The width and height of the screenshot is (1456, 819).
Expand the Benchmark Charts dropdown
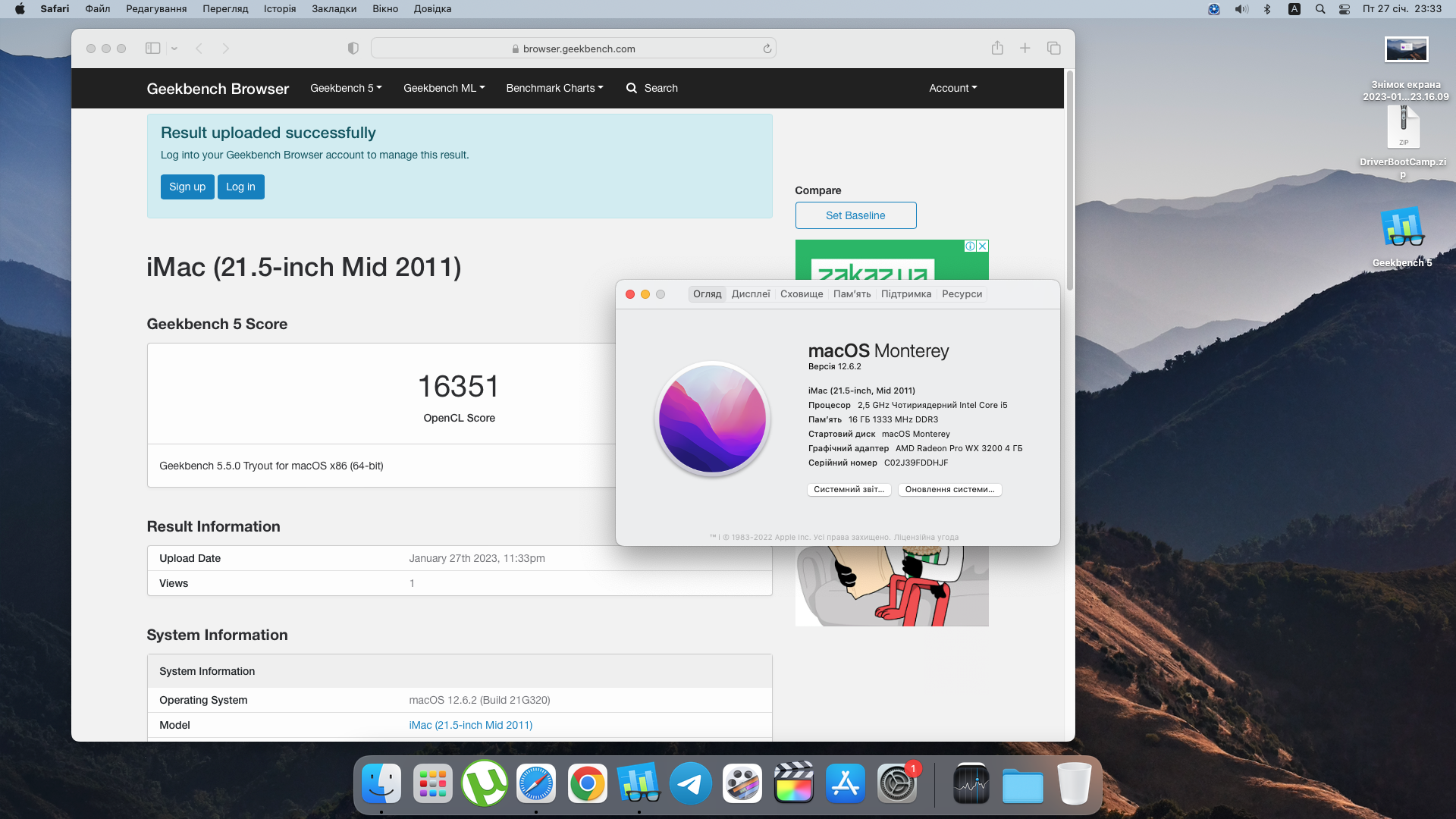pos(554,88)
